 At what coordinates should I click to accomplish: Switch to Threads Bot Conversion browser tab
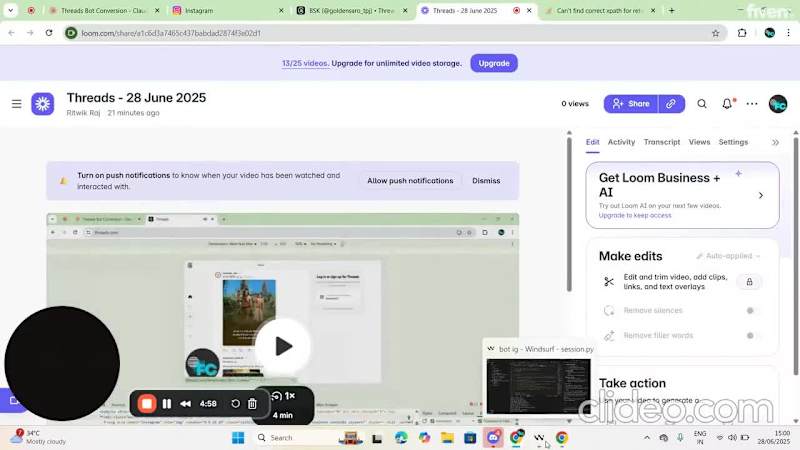[x=104, y=10]
